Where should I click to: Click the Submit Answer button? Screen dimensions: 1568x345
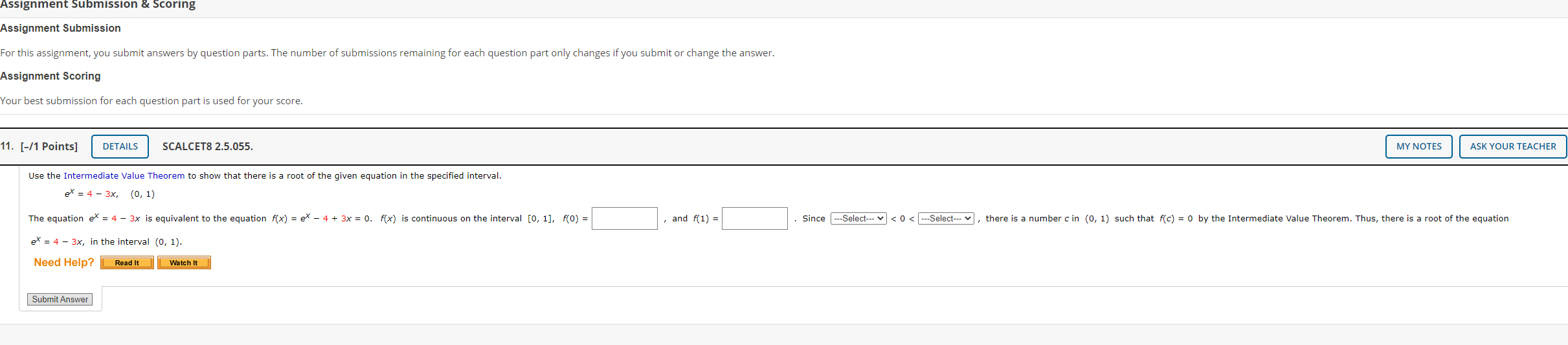60,299
